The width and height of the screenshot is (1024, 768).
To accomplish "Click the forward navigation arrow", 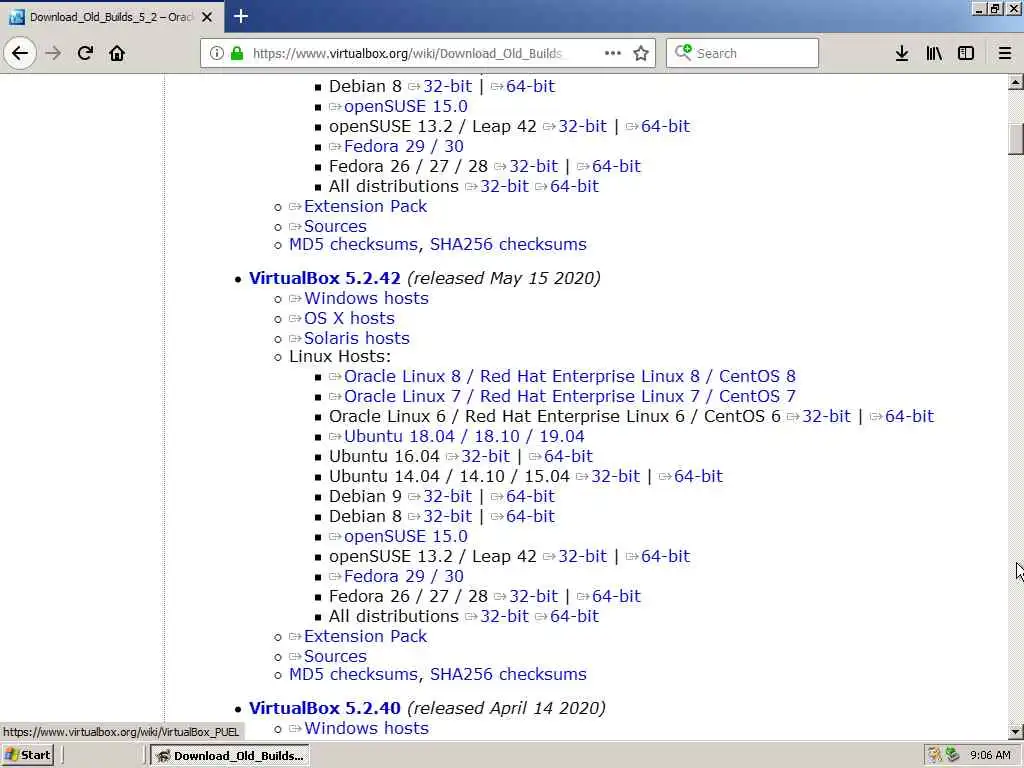I will point(54,53).
